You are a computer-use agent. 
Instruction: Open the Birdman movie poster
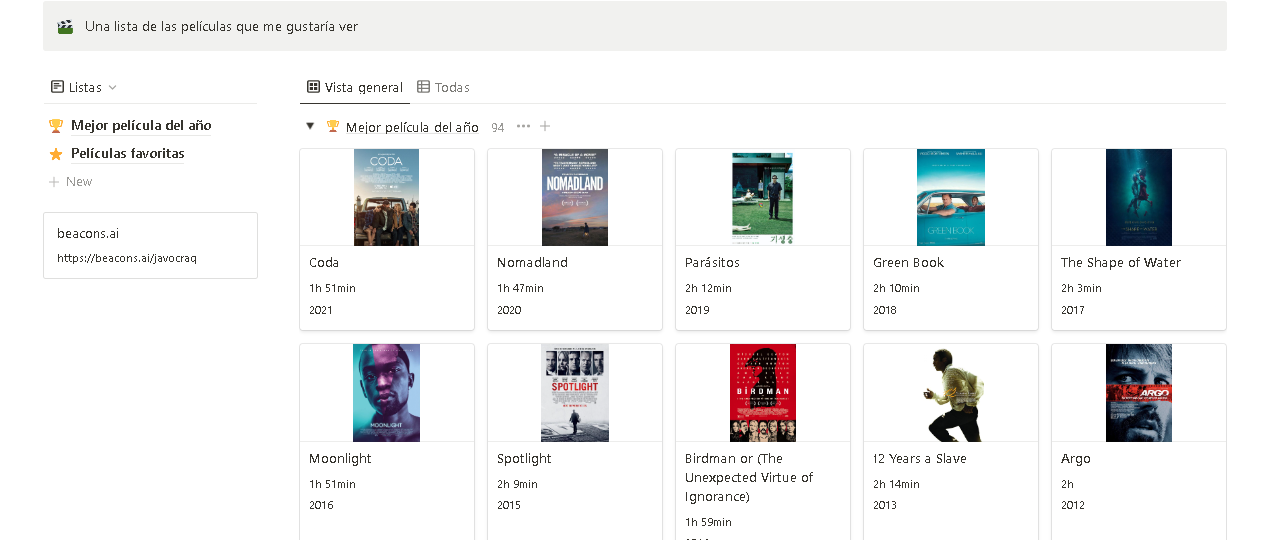click(x=763, y=393)
